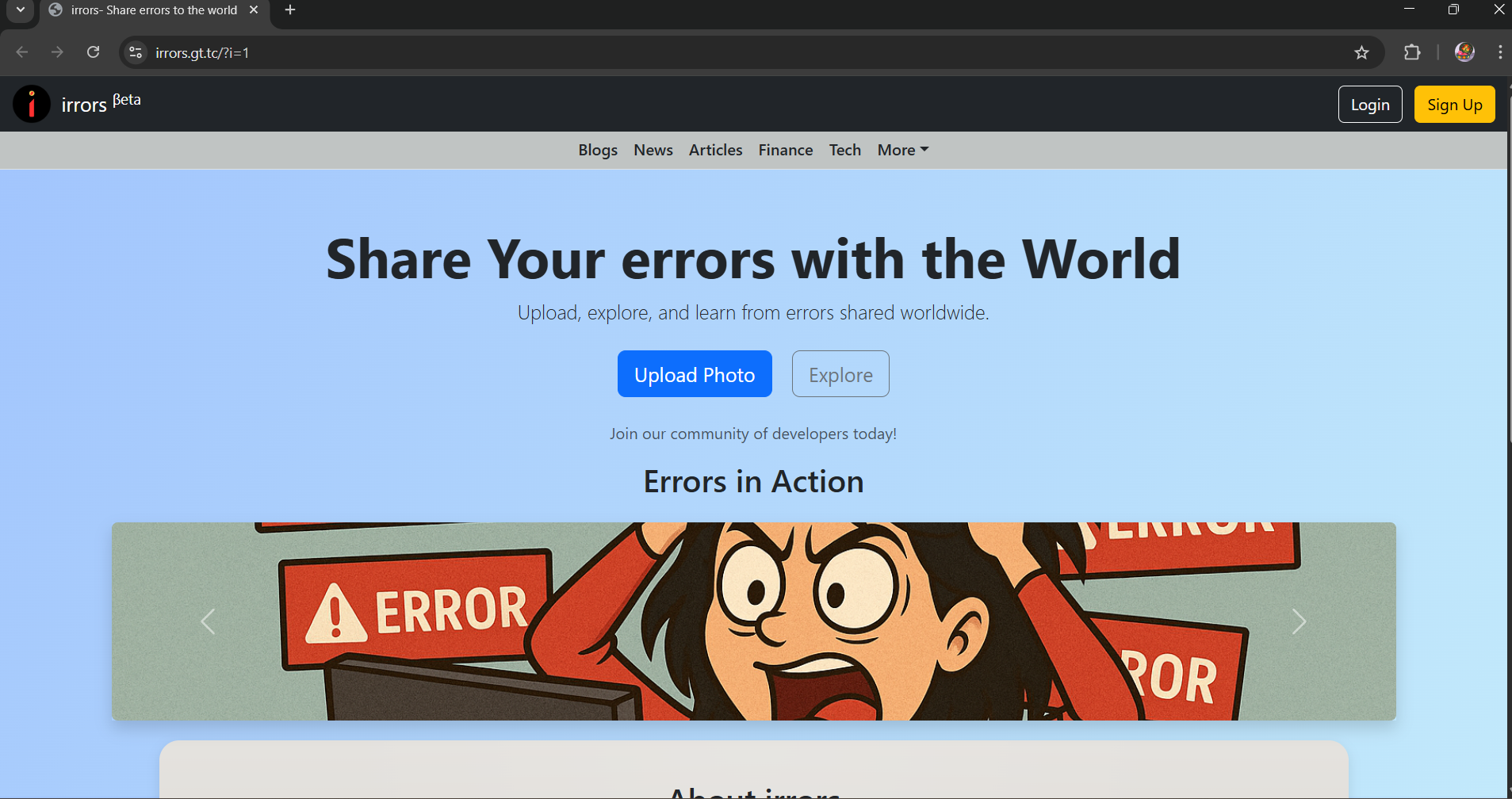The height and width of the screenshot is (799, 1512).
Task: Click the irrors brand name link
Action: 84,105
